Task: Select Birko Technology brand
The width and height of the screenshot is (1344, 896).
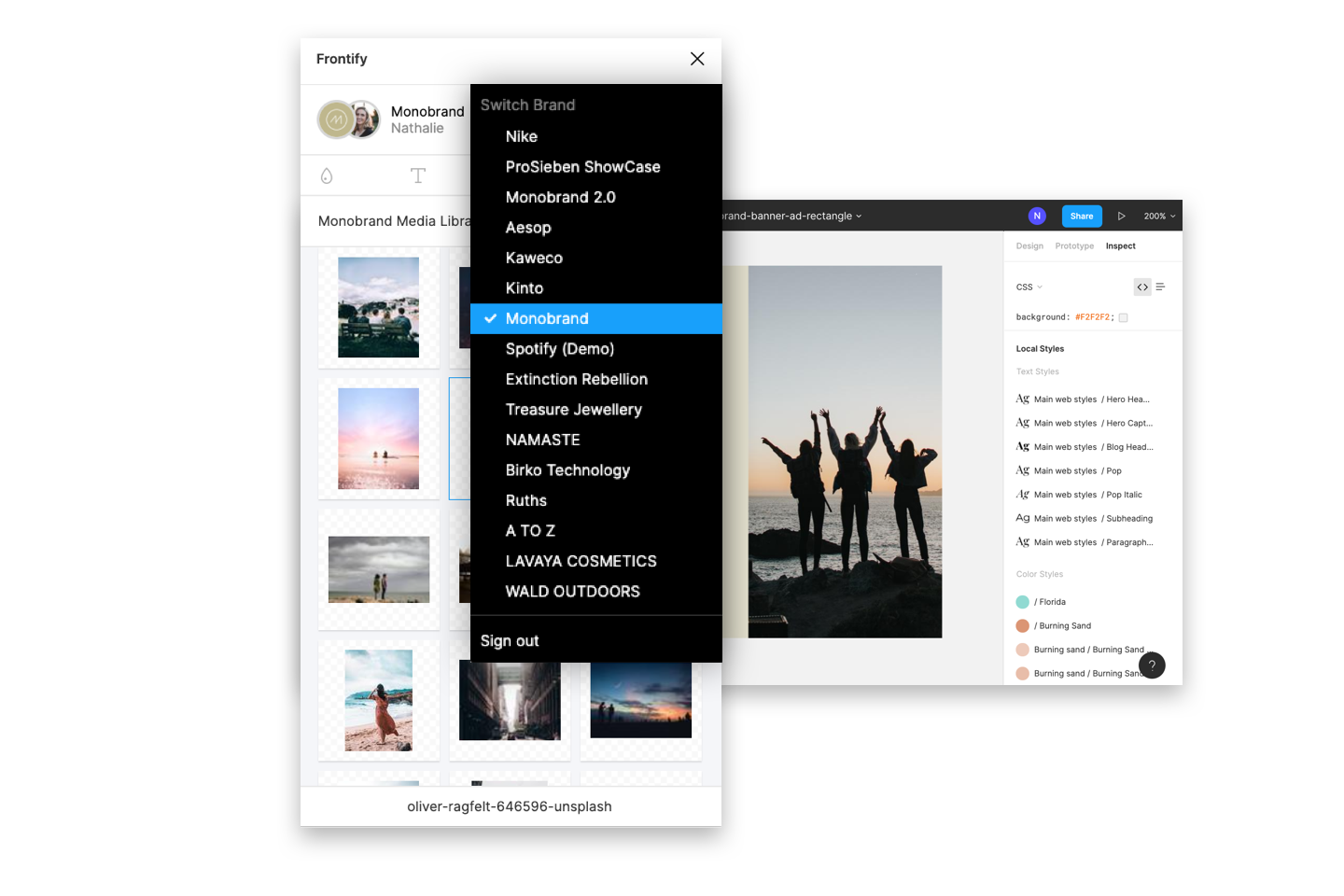Action: [x=596, y=470]
